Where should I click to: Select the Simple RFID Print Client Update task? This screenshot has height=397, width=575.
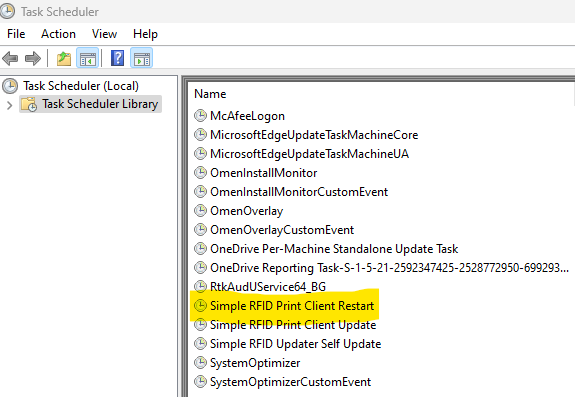[x=293, y=325]
